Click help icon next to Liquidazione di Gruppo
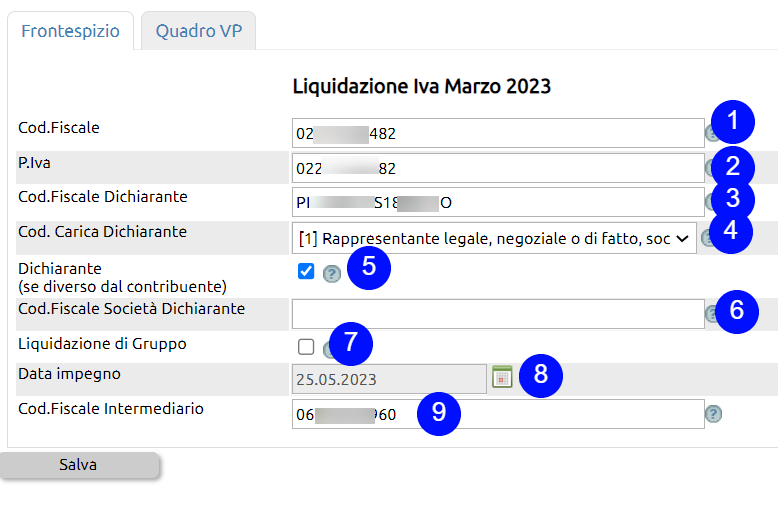The height and width of the screenshot is (524, 778). tap(327, 349)
